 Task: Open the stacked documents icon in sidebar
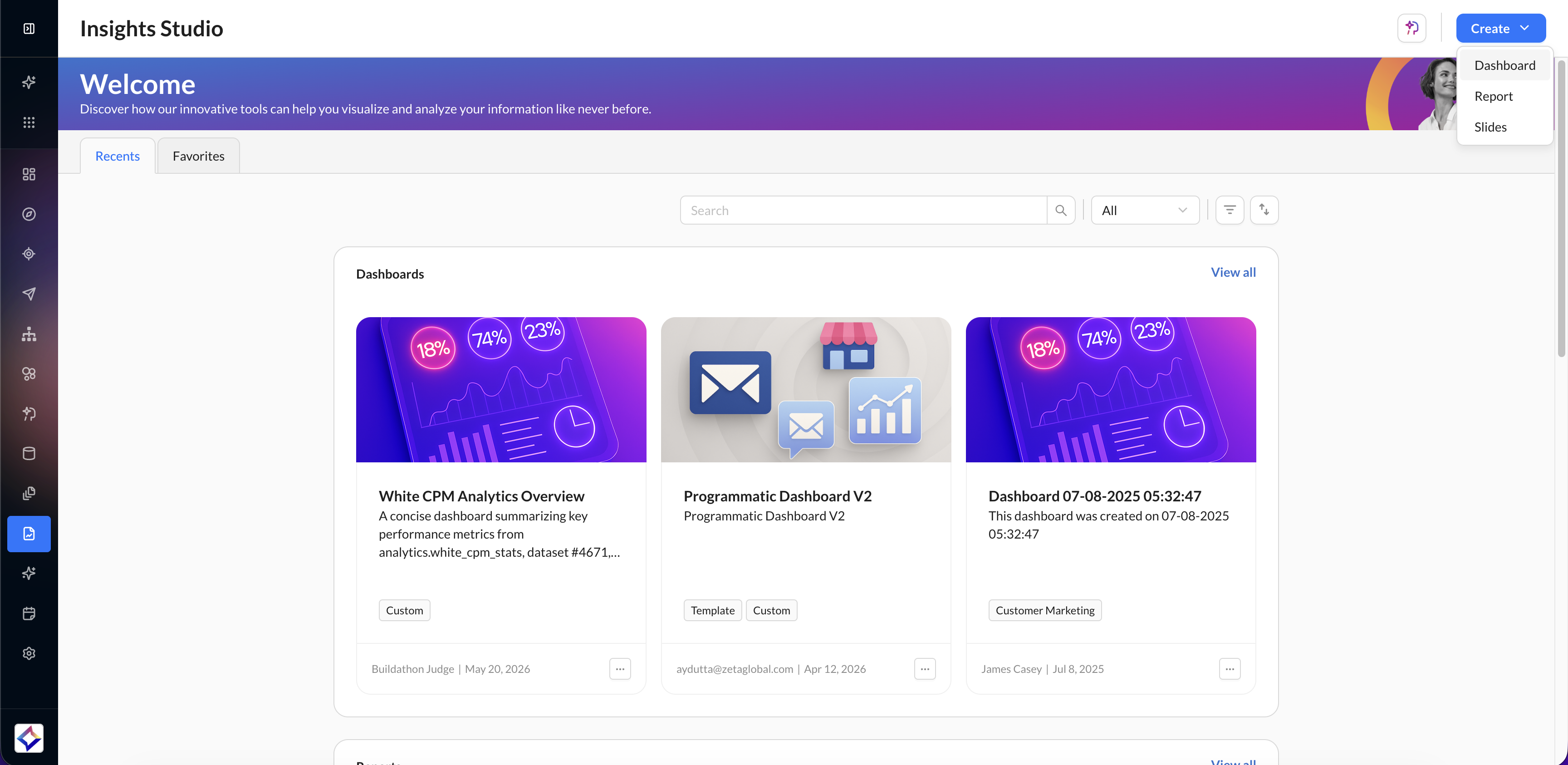point(29,493)
